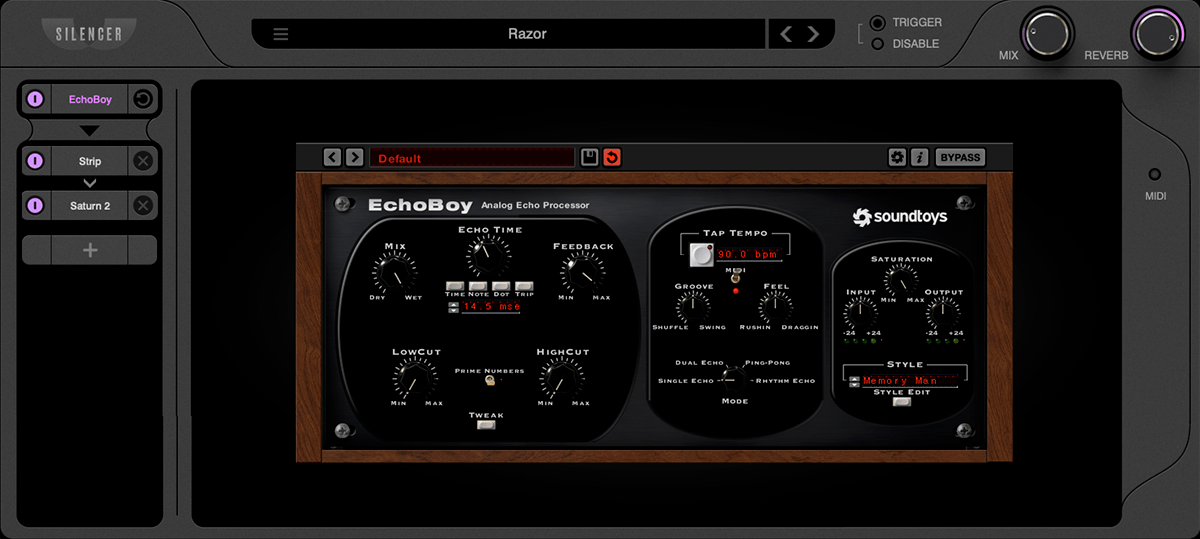Go to the next Silencer preset

click(814, 34)
